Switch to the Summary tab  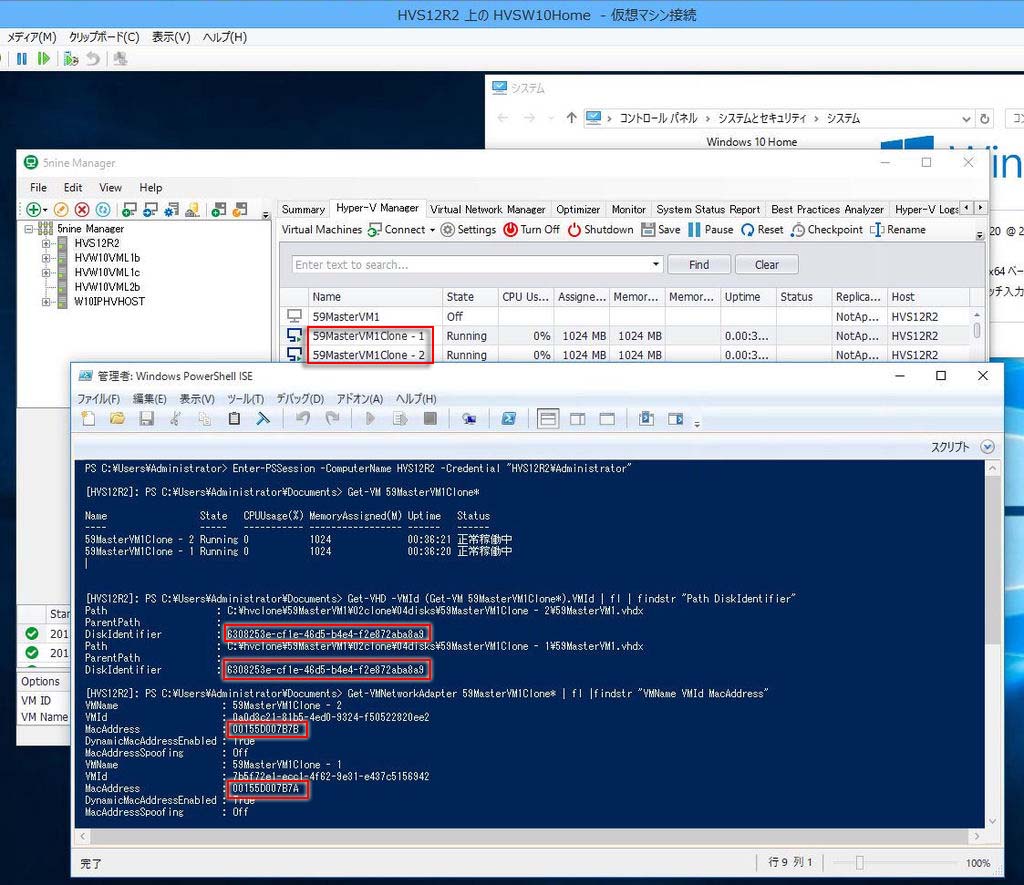(303, 209)
